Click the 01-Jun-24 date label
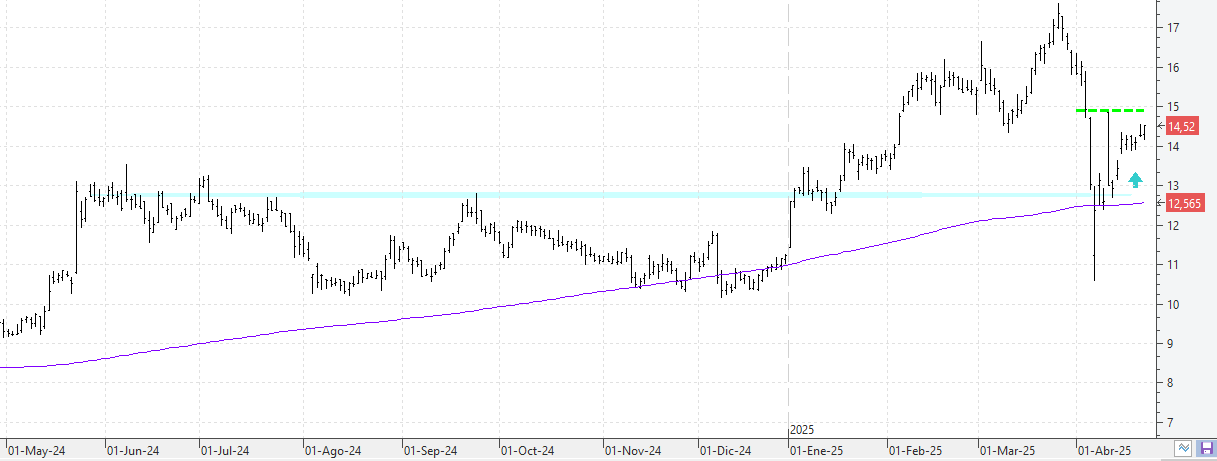1217x461 pixels. coord(132,451)
